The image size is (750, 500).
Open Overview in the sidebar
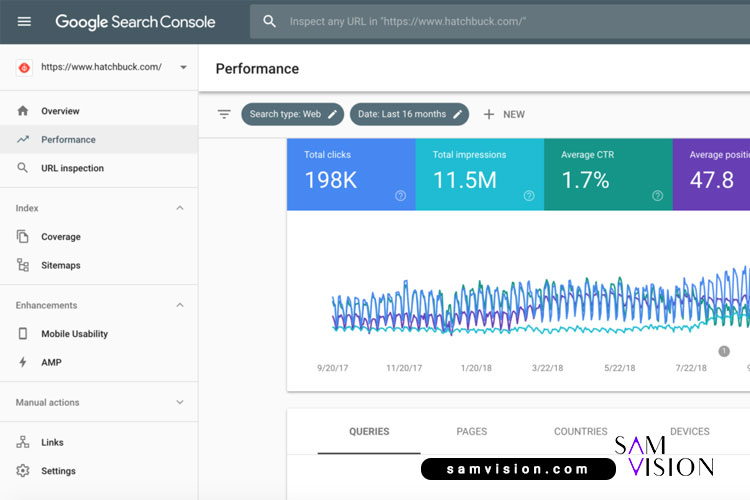(99, 111)
